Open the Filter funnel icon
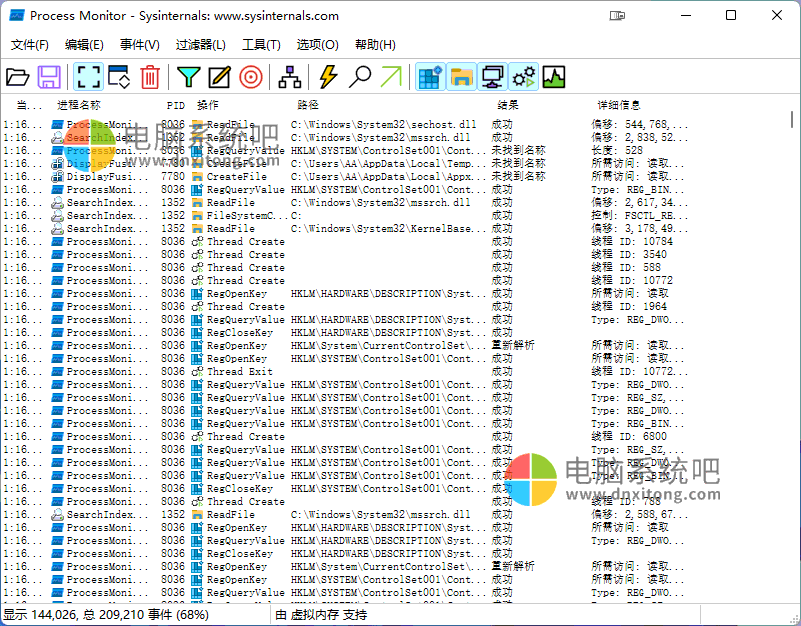This screenshot has height=626, width=801. coord(189,77)
